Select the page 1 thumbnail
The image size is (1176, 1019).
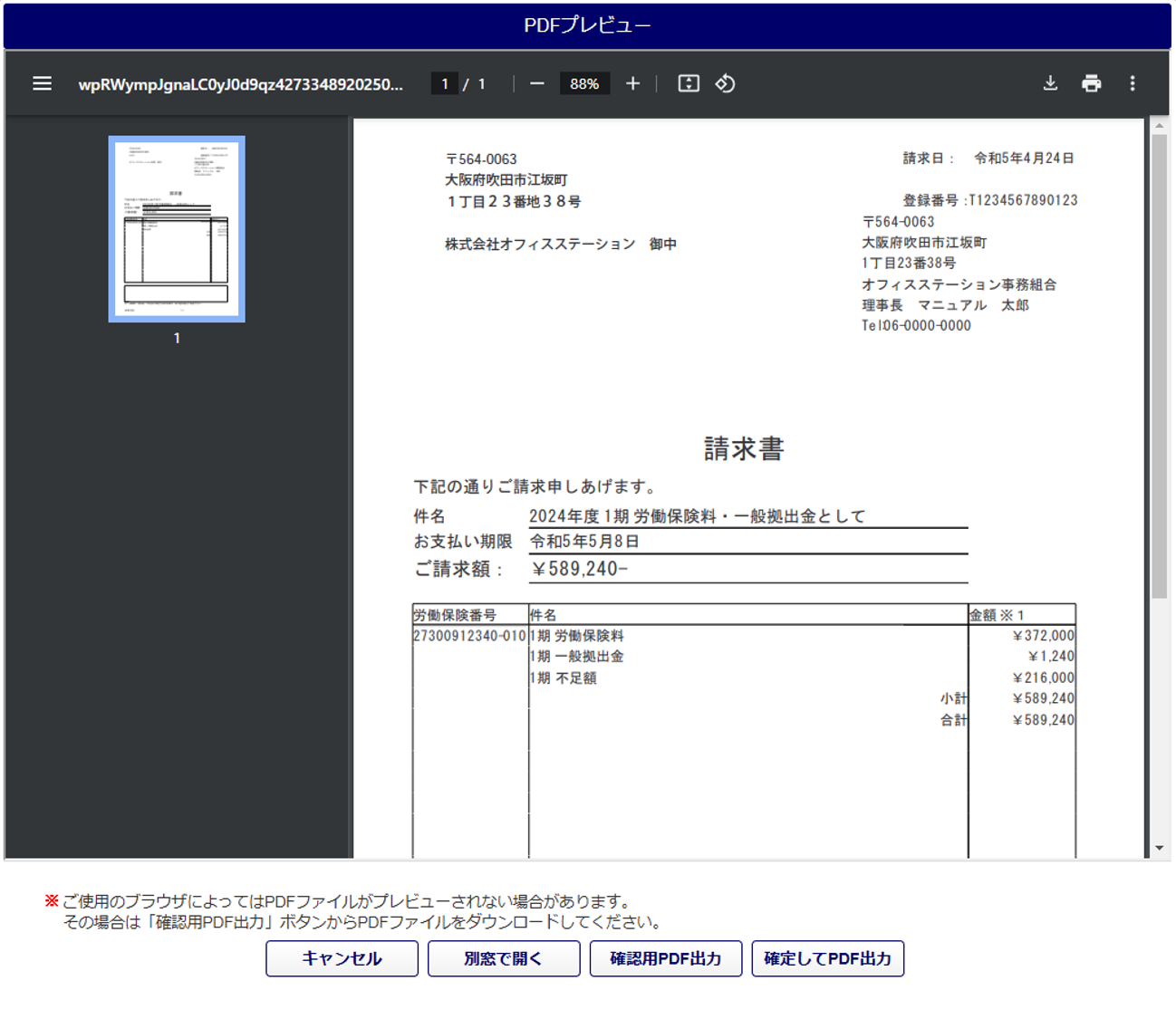177,229
